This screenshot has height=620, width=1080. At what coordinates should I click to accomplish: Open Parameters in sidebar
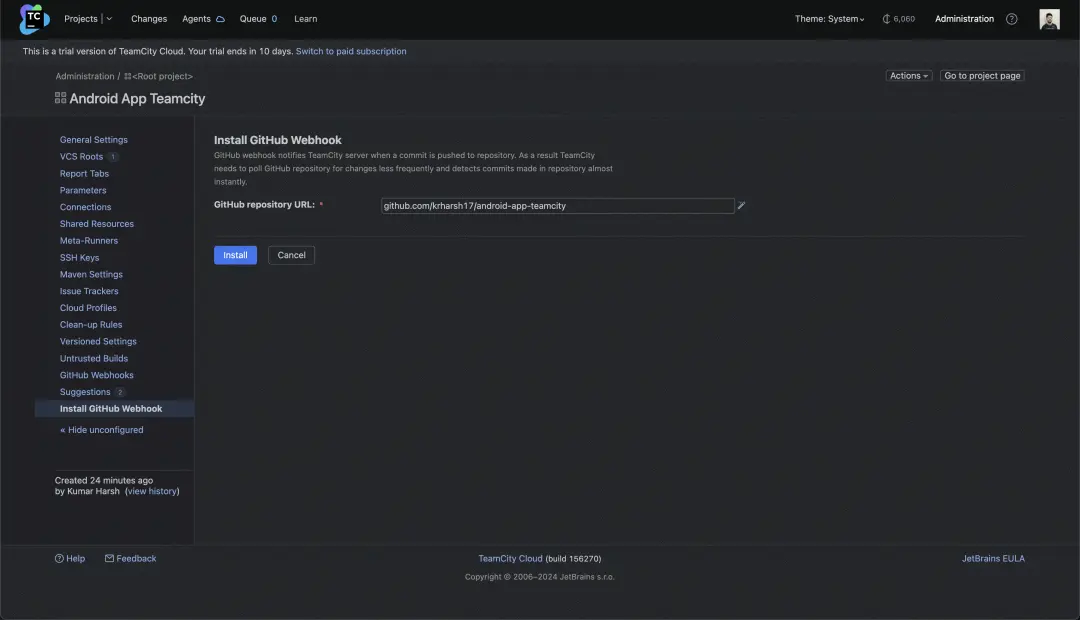pos(83,190)
